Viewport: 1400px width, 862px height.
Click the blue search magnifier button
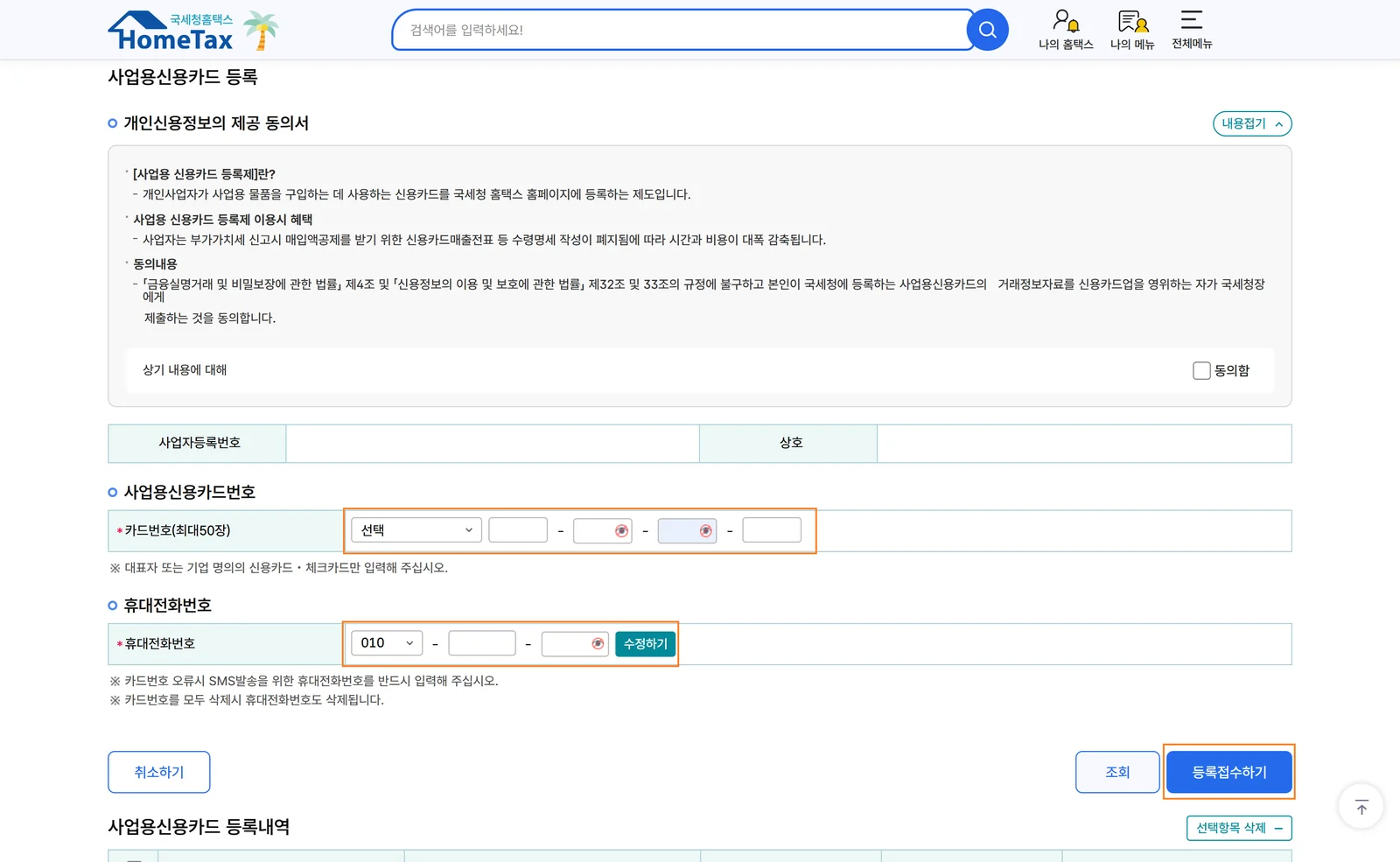pos(987,30)
